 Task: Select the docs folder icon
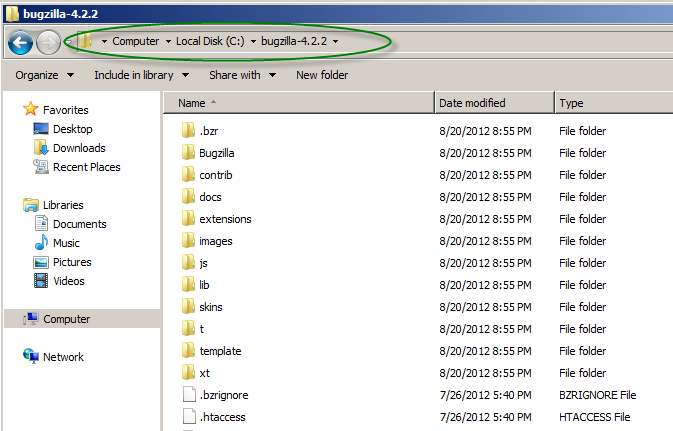tap(188, 196)
